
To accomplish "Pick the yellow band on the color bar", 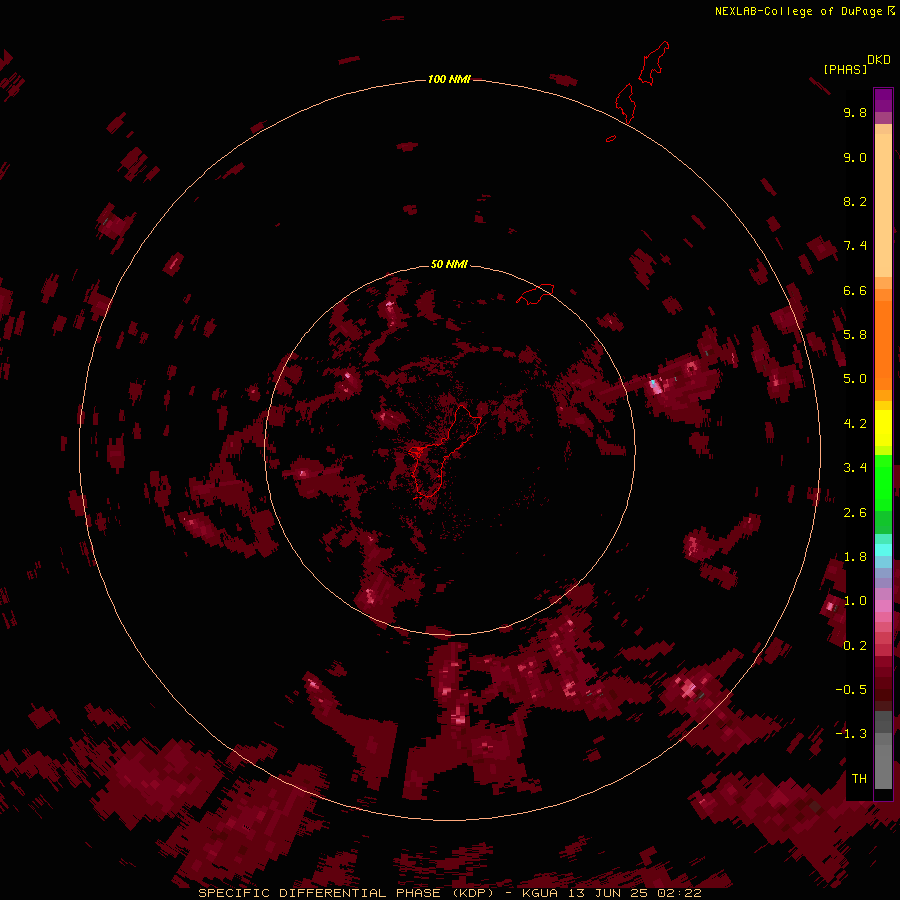I will 883,428.
